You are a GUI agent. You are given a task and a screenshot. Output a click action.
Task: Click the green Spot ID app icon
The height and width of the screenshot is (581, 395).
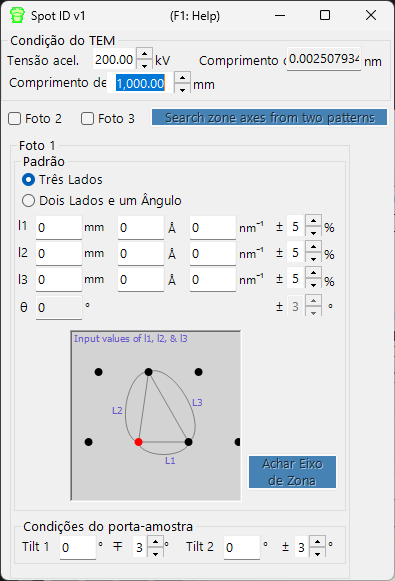[17, 16]
